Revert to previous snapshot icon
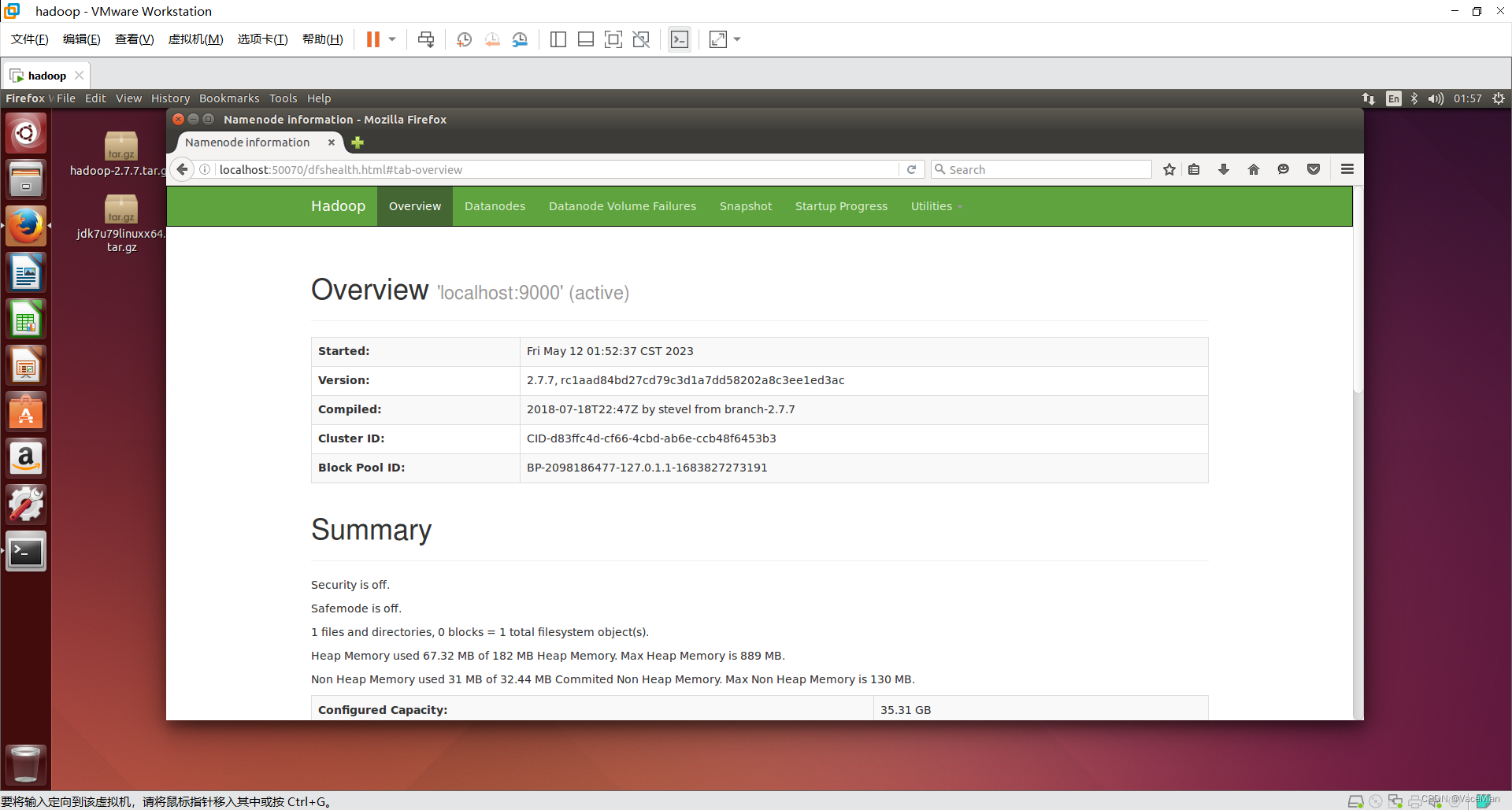The width and height of the screenshot is (1512, 810). pyautogui.click(x=492, y=39)
